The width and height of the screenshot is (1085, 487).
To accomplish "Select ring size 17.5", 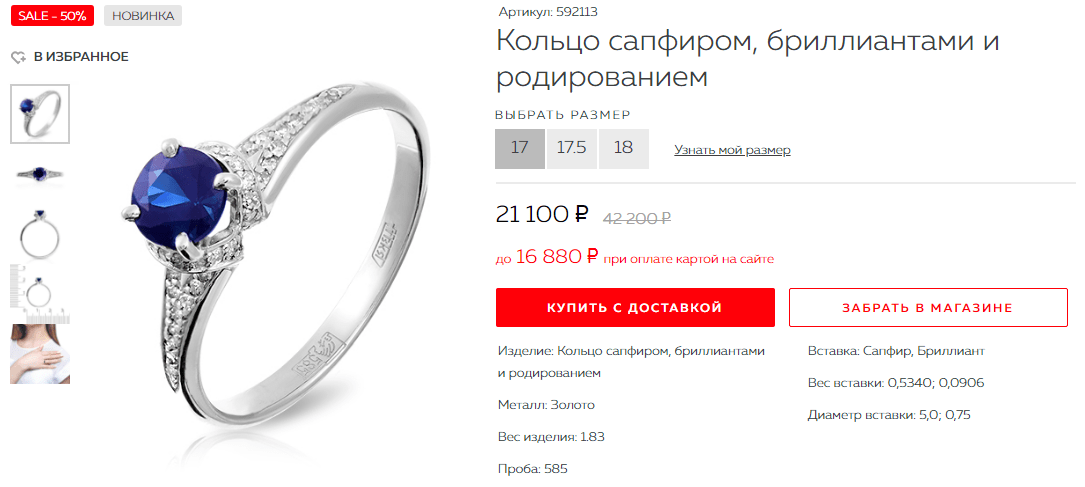I will tap(572, 148).
